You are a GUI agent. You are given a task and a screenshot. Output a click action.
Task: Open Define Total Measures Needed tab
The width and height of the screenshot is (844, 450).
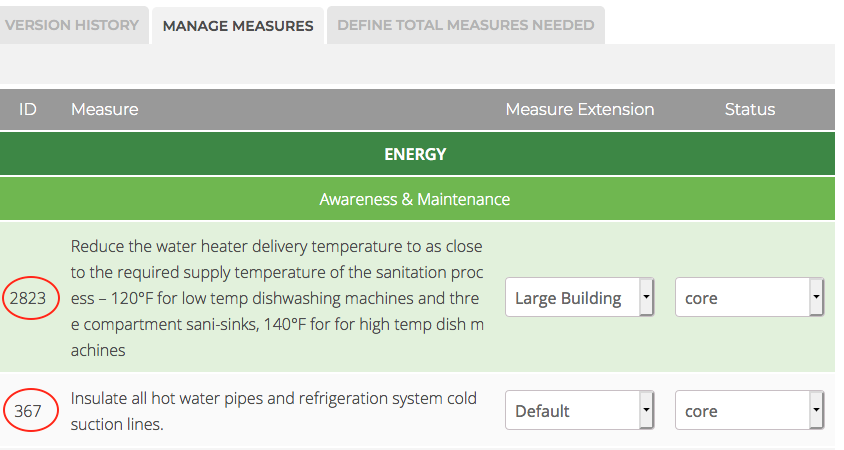466,25
